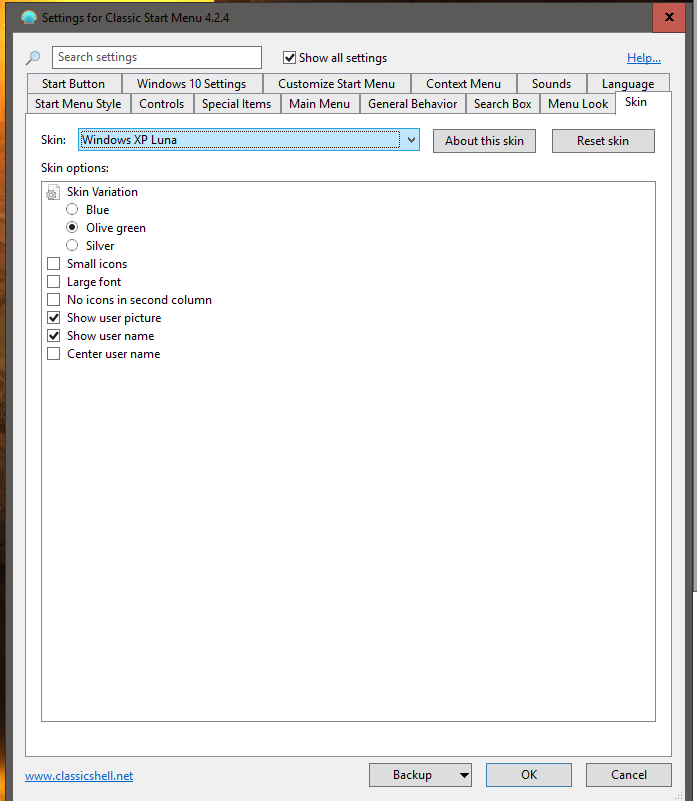Click the Skin Variation gear icon
697x801 pixels.
coord(53,193)
